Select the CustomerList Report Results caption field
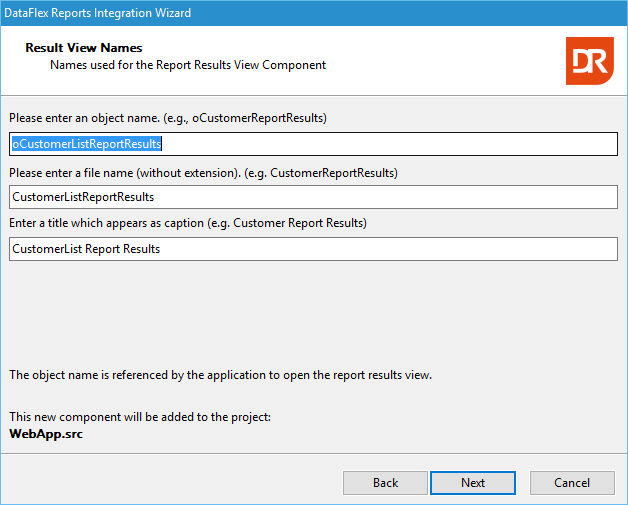Viewport: 628px width, 505px height. pyautogui.click(x=313, y=249)
